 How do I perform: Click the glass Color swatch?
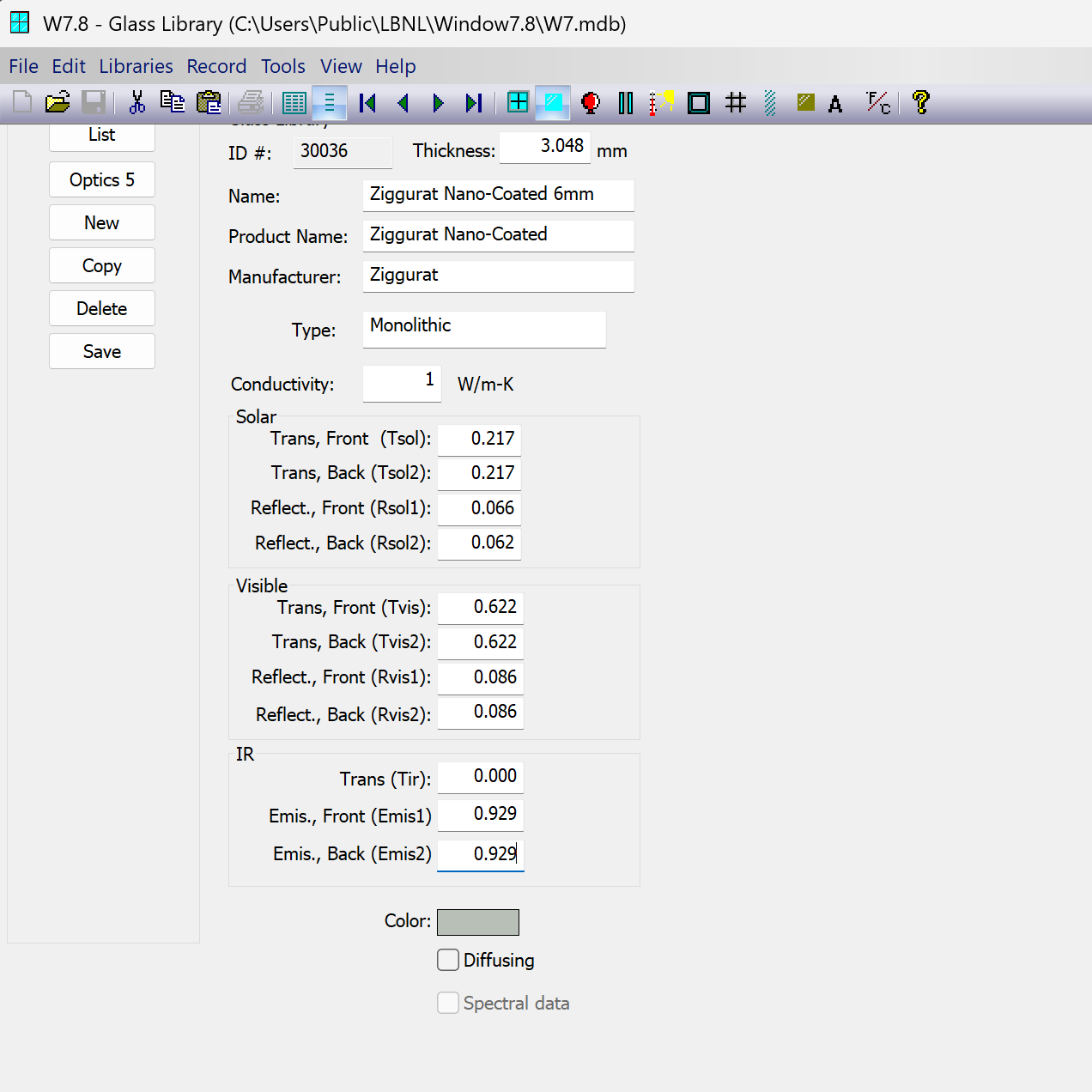(x=477, y=922)
